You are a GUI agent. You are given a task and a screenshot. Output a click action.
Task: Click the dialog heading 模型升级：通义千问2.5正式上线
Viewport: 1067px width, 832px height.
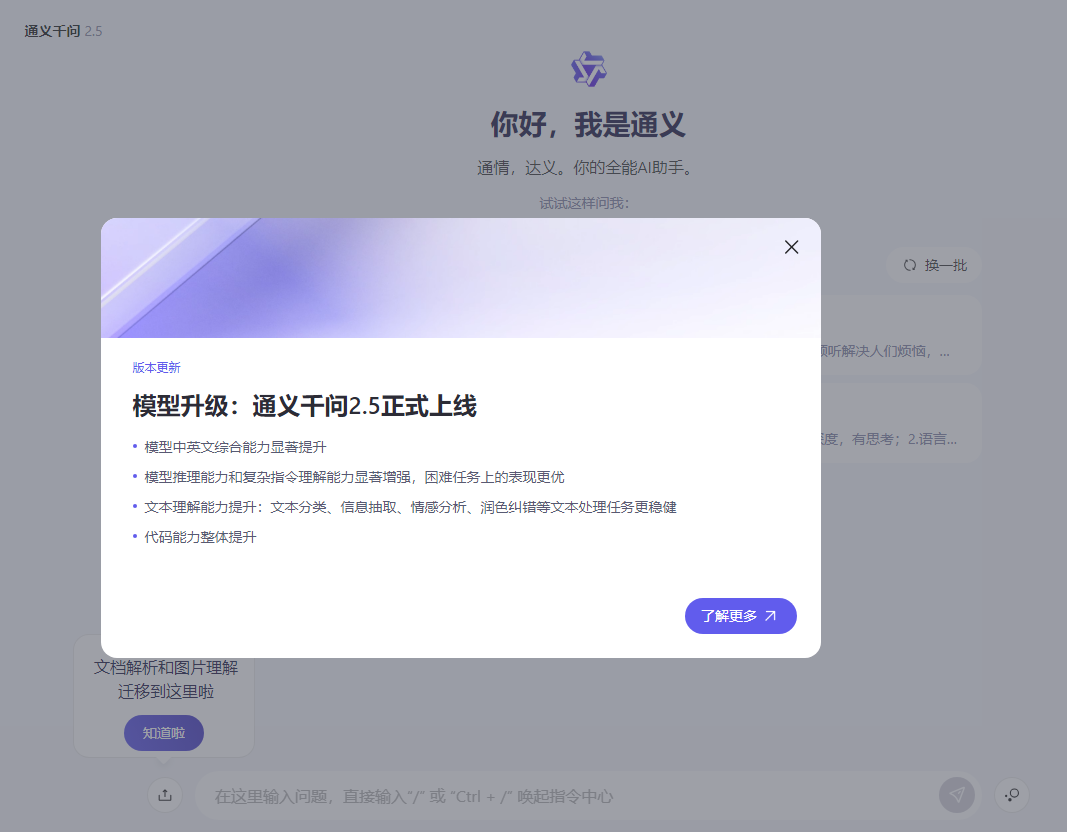tap(304, 406)
